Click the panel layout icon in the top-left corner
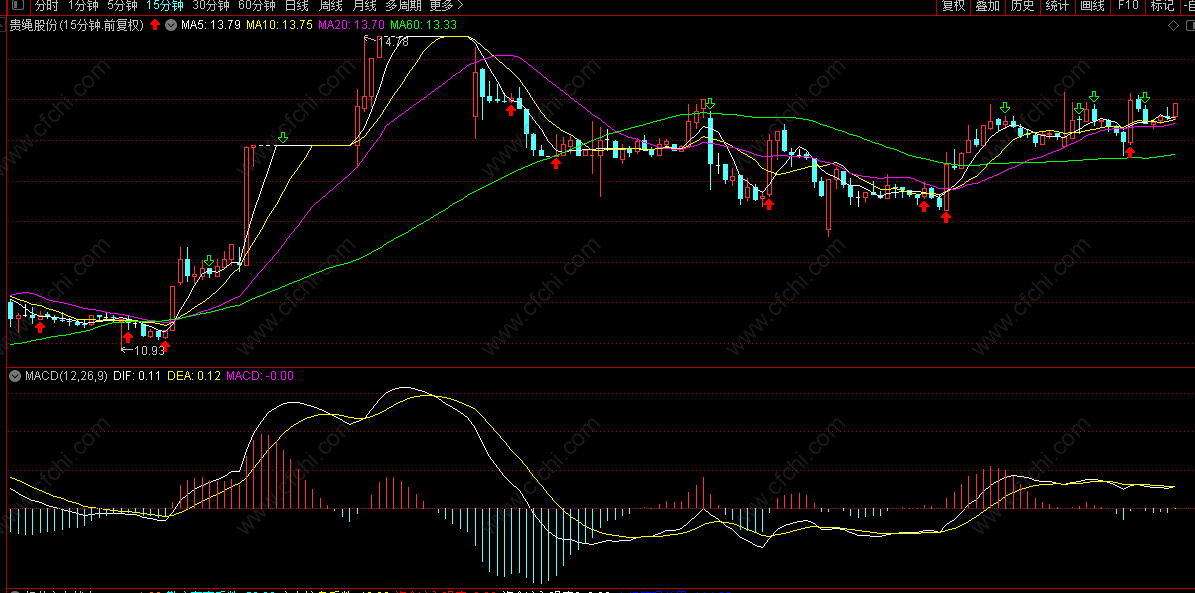1195x593 pixels. 18,6
